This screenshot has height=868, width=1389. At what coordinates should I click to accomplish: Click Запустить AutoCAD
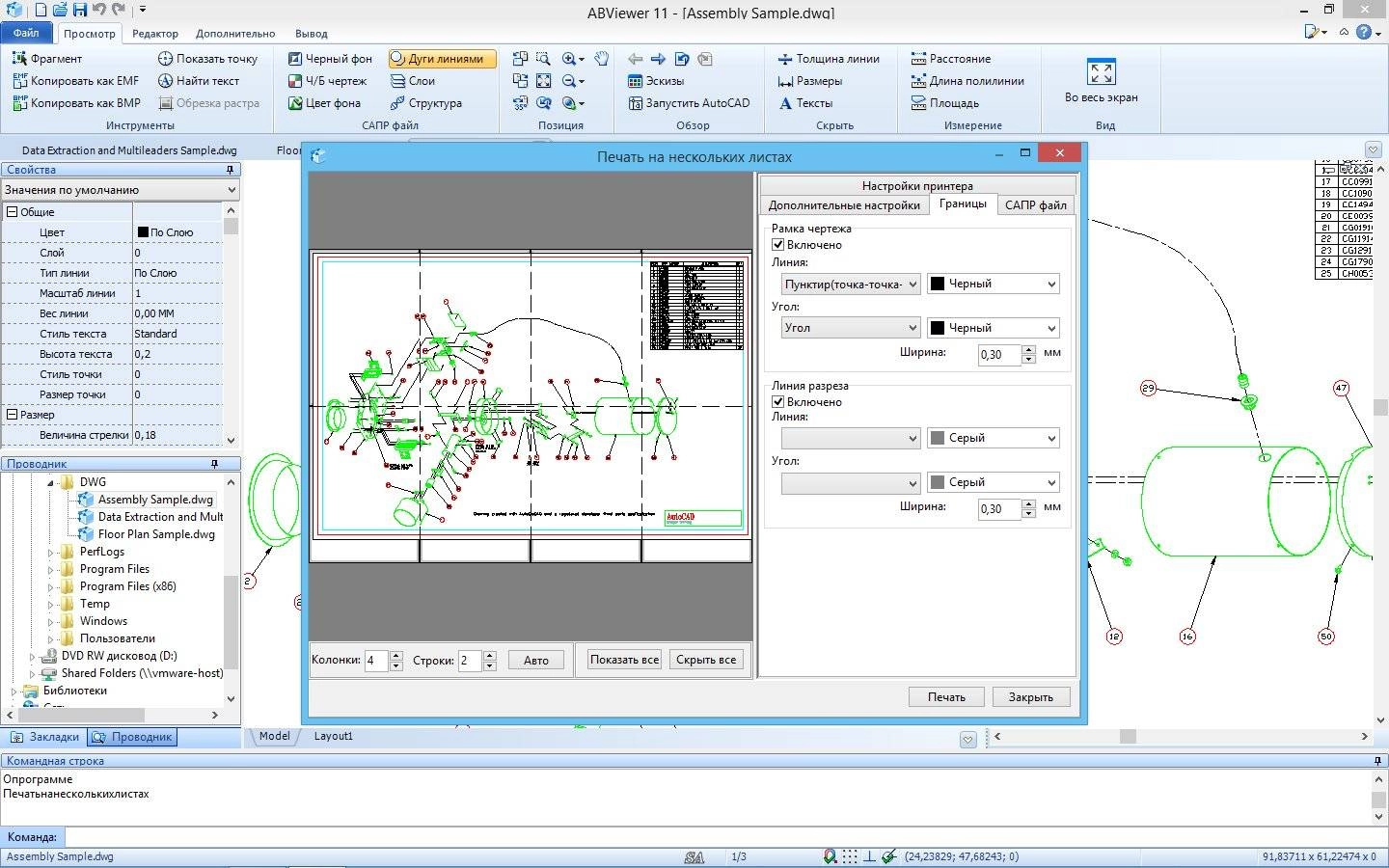(x=688, y=103)
